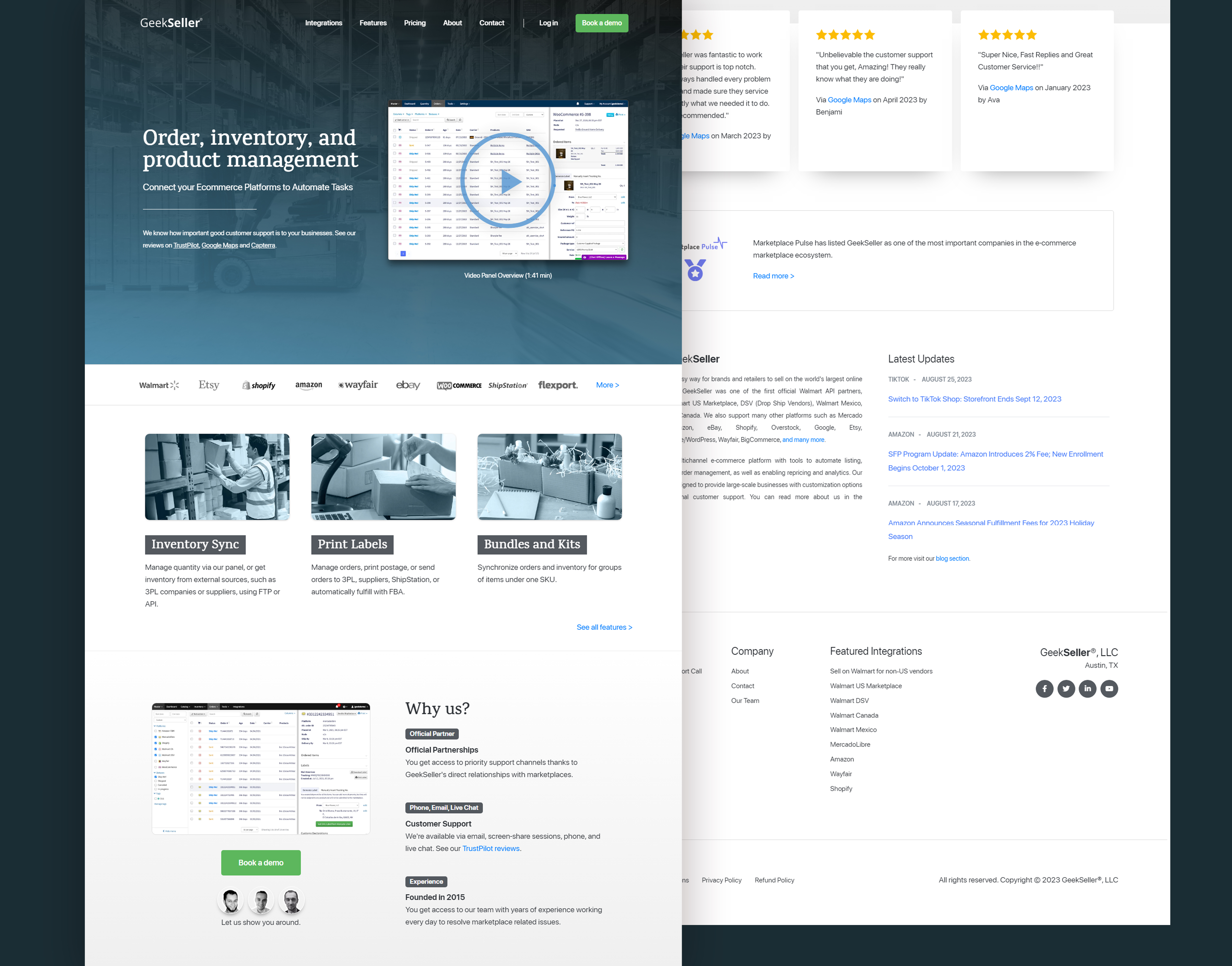Click the Inventory Sync heading
The width and height of the screenshot is (1232, 966).
195,544
